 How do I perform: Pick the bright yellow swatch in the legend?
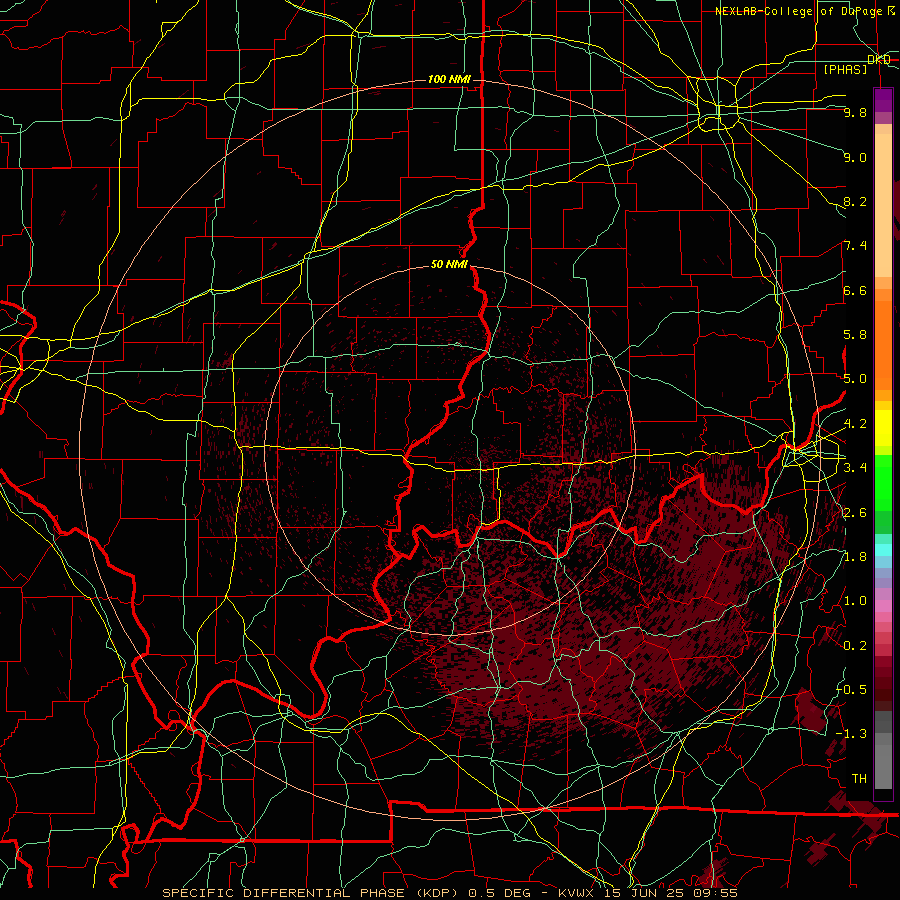(x=883, y=428)
